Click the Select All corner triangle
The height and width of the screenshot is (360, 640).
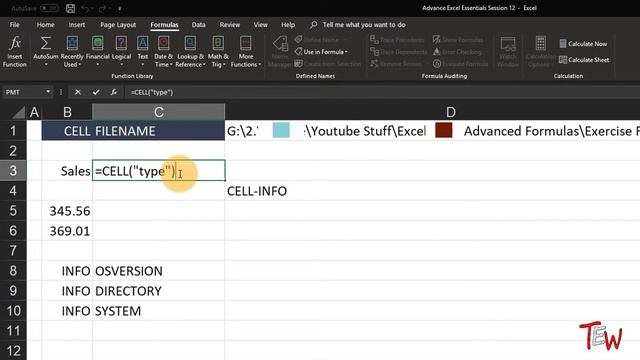[18, 112]
